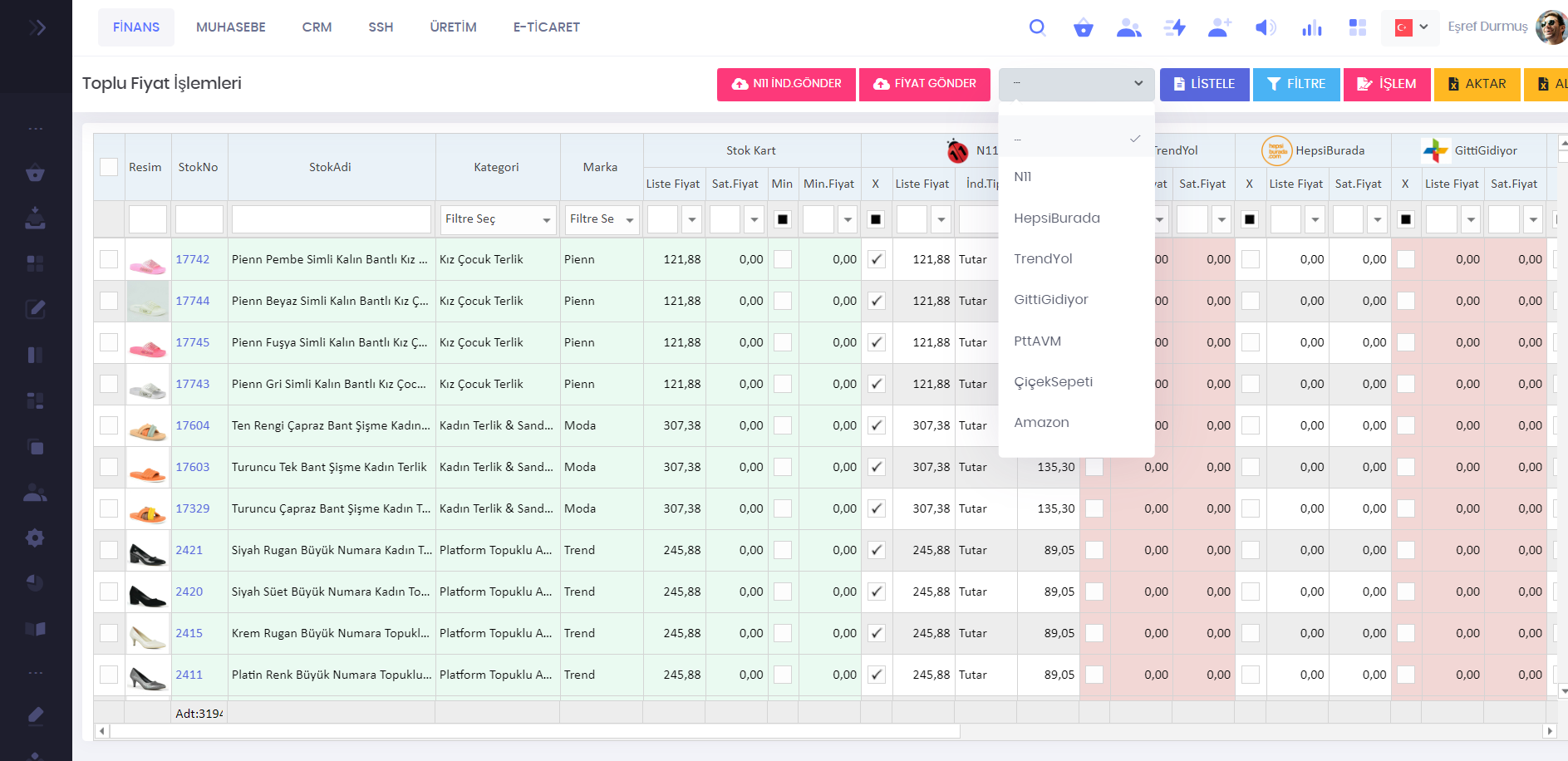Click the megaphone announcements icon
The height and width of the screenshot is (761, 1568).
1265,28
